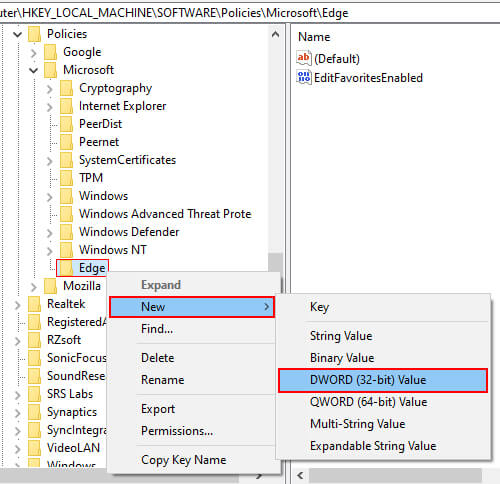Click the Windows Advanced Threat Protection folder icon
Screen dimensions: 500x484
(x=67, y=214)
